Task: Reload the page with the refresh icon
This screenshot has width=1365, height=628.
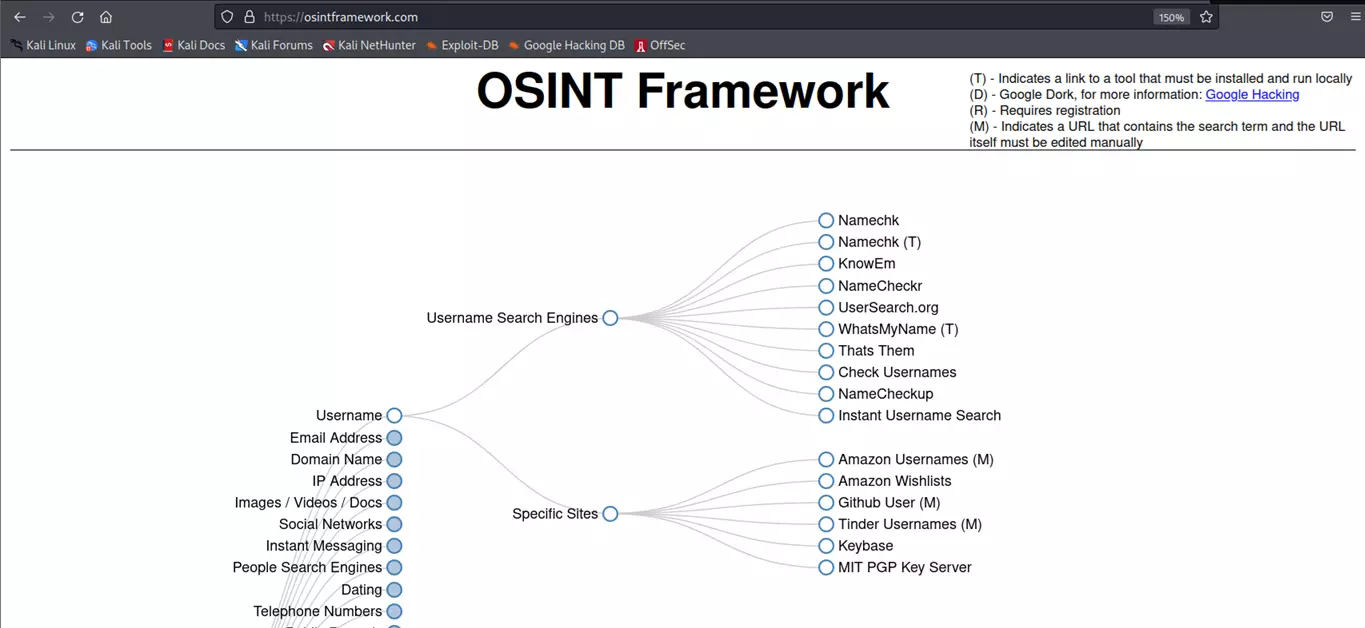Action: click(x=77, y=17)
